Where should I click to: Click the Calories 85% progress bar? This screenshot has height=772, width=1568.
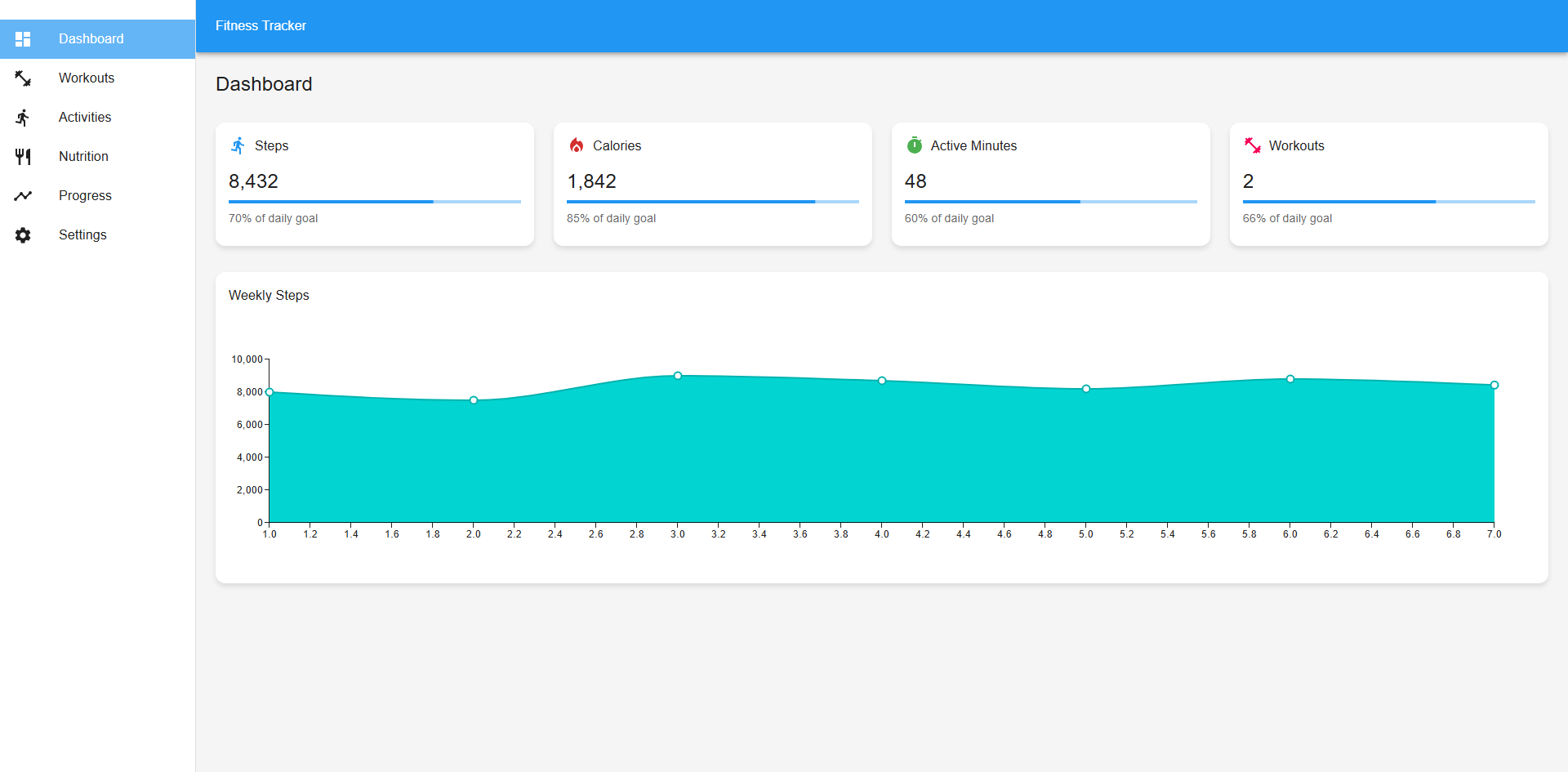click(712, 202)
